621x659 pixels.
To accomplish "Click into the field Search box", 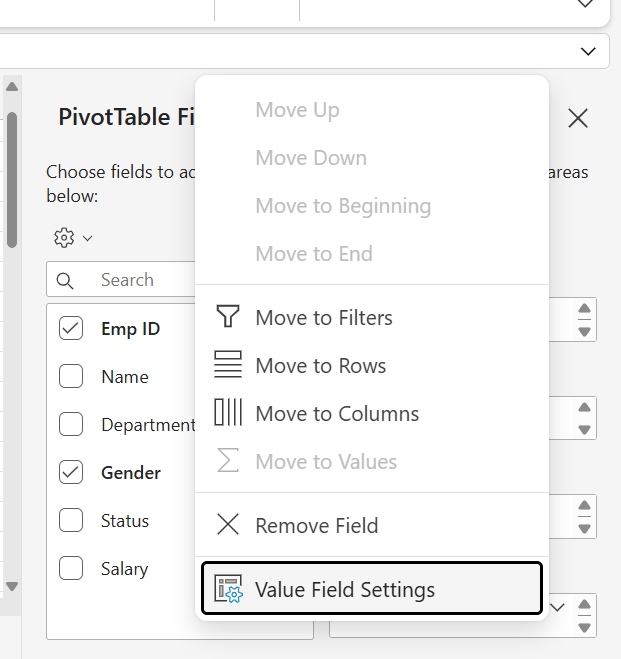I will tap(140, 281).
